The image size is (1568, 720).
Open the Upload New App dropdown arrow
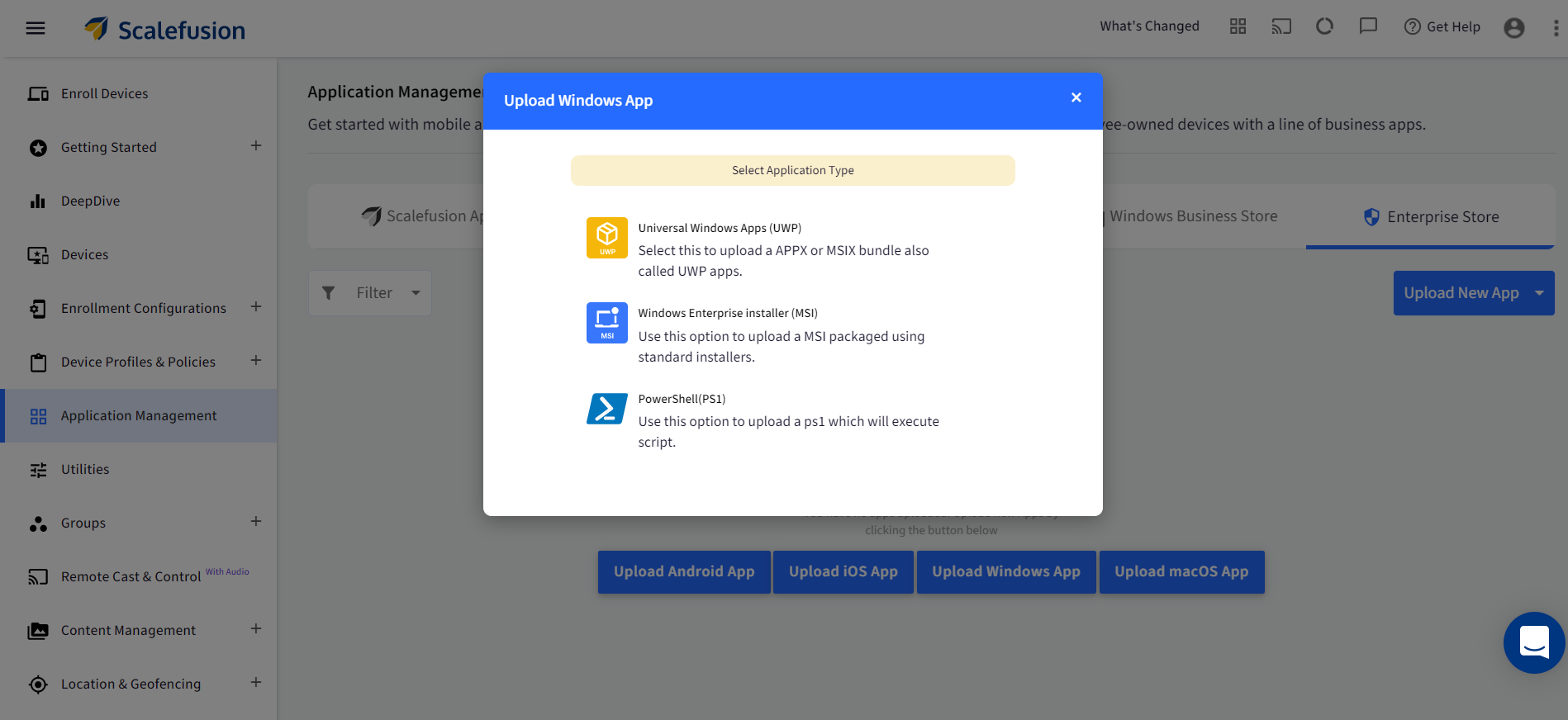[1539, 293]
